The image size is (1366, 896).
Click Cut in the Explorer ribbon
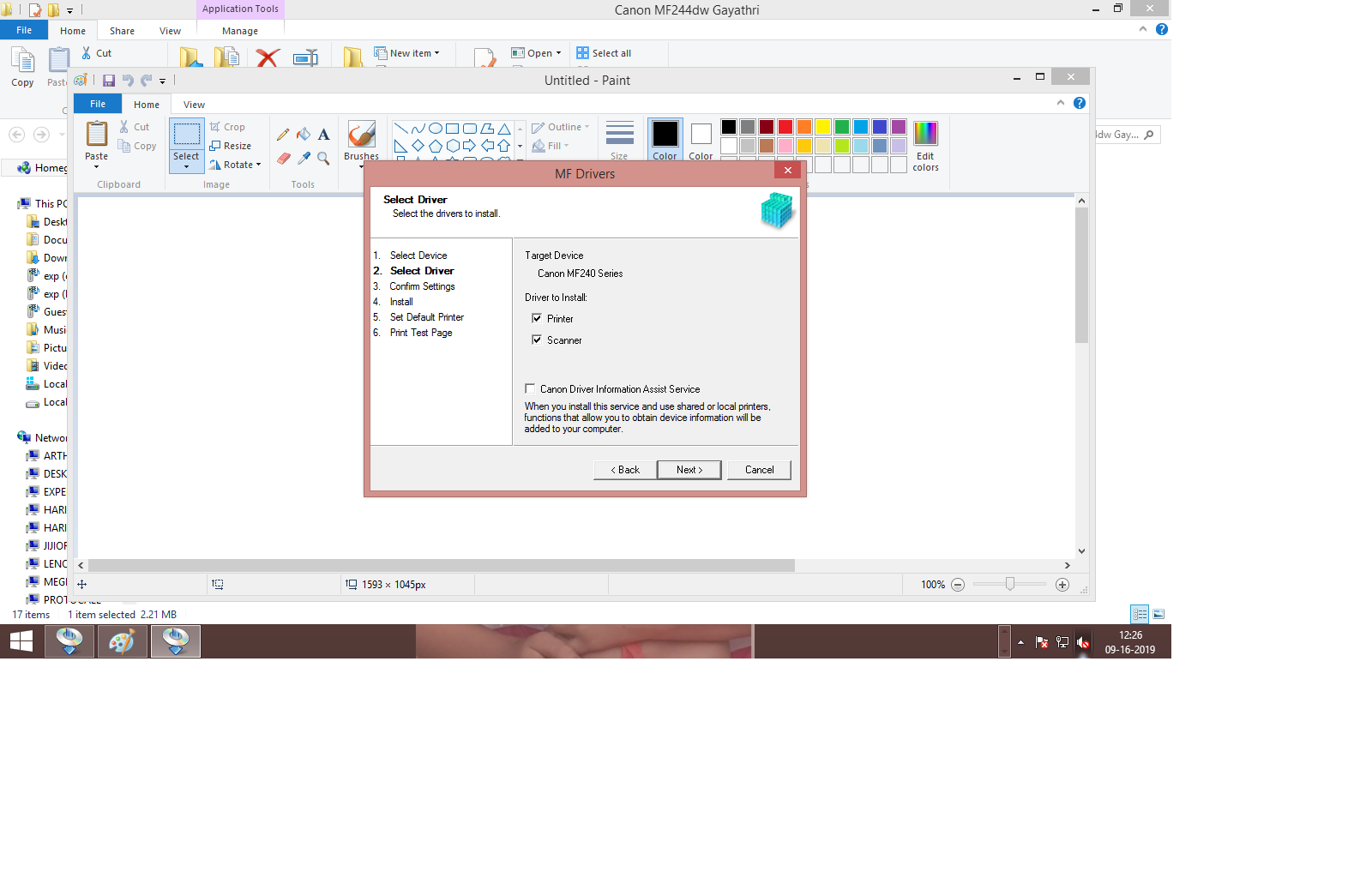[x=96, y=53]
